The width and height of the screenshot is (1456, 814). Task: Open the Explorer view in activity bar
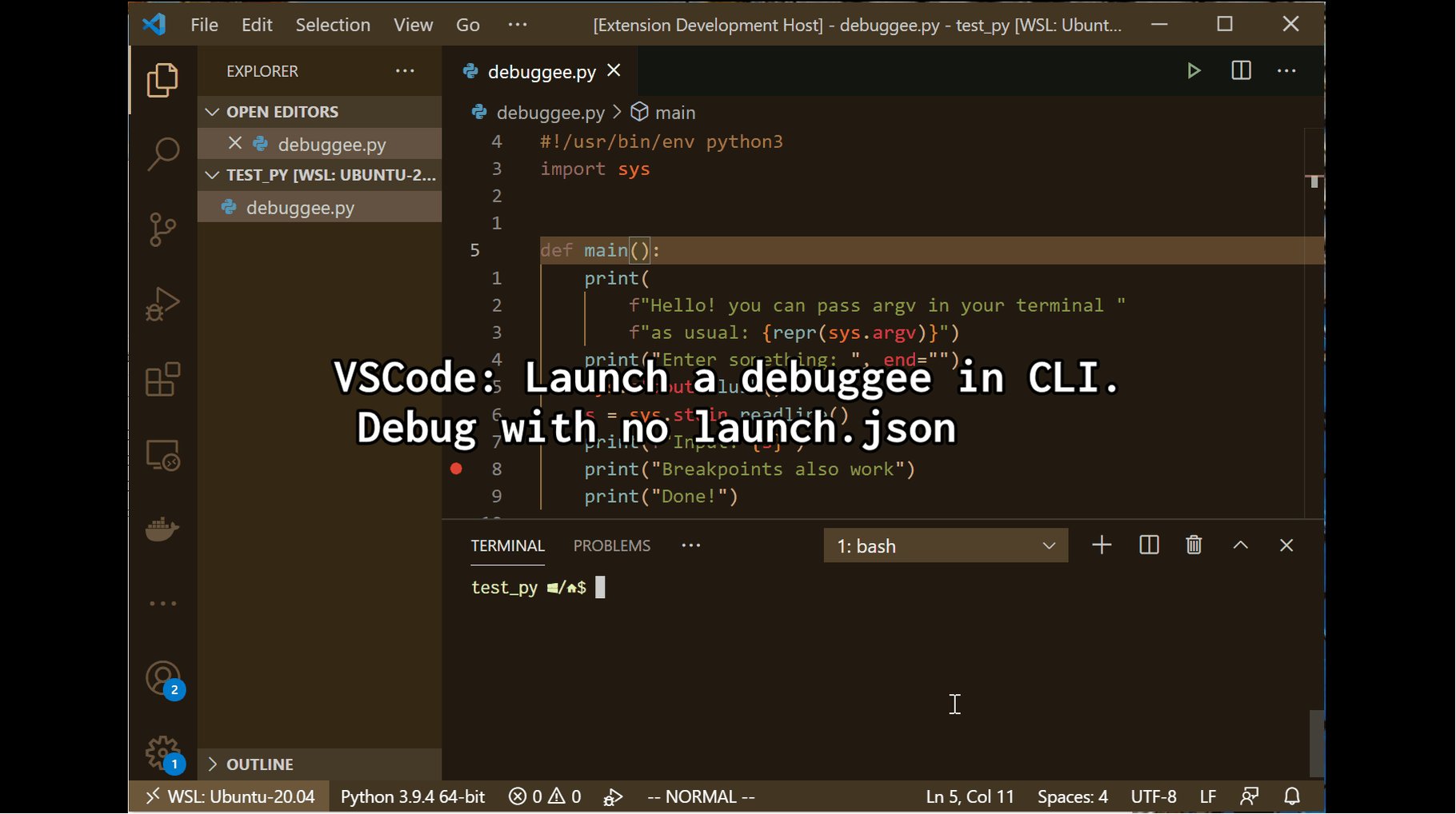(x=162, y=80)
